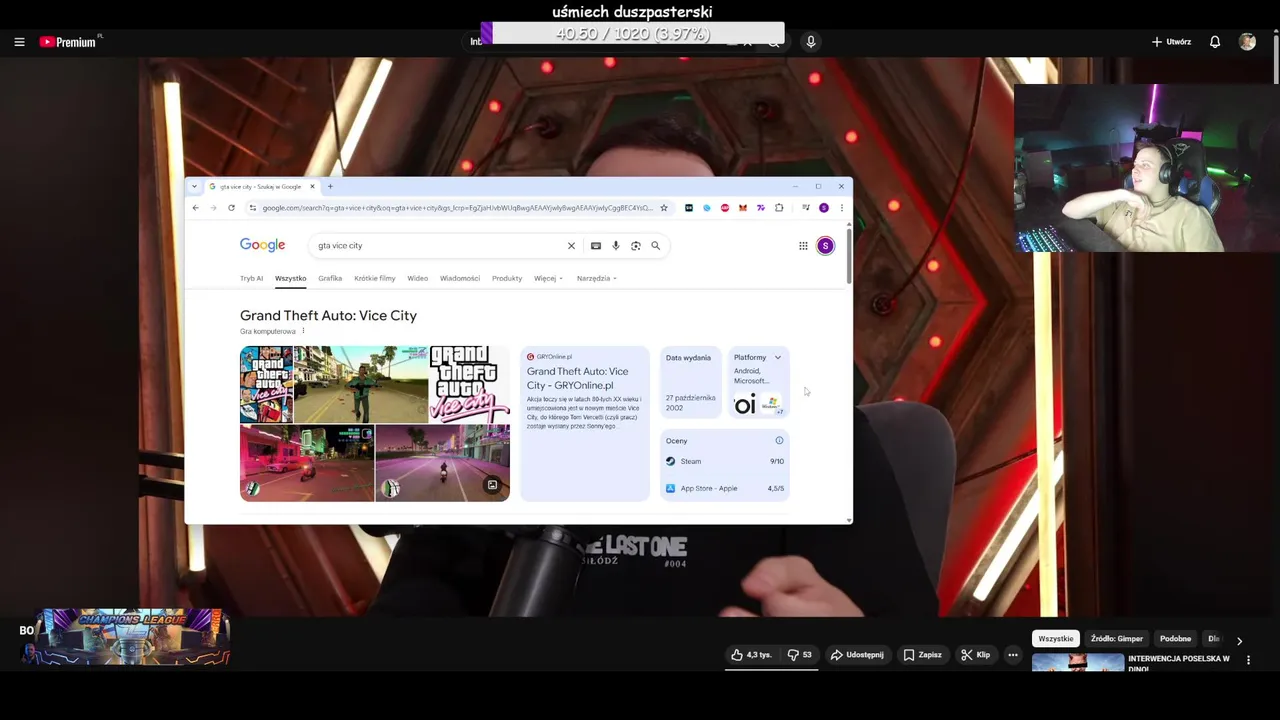The height and width of the screenshot is (720, 1280).
Task: Clear the Google search query
Action: click(572, 245)
